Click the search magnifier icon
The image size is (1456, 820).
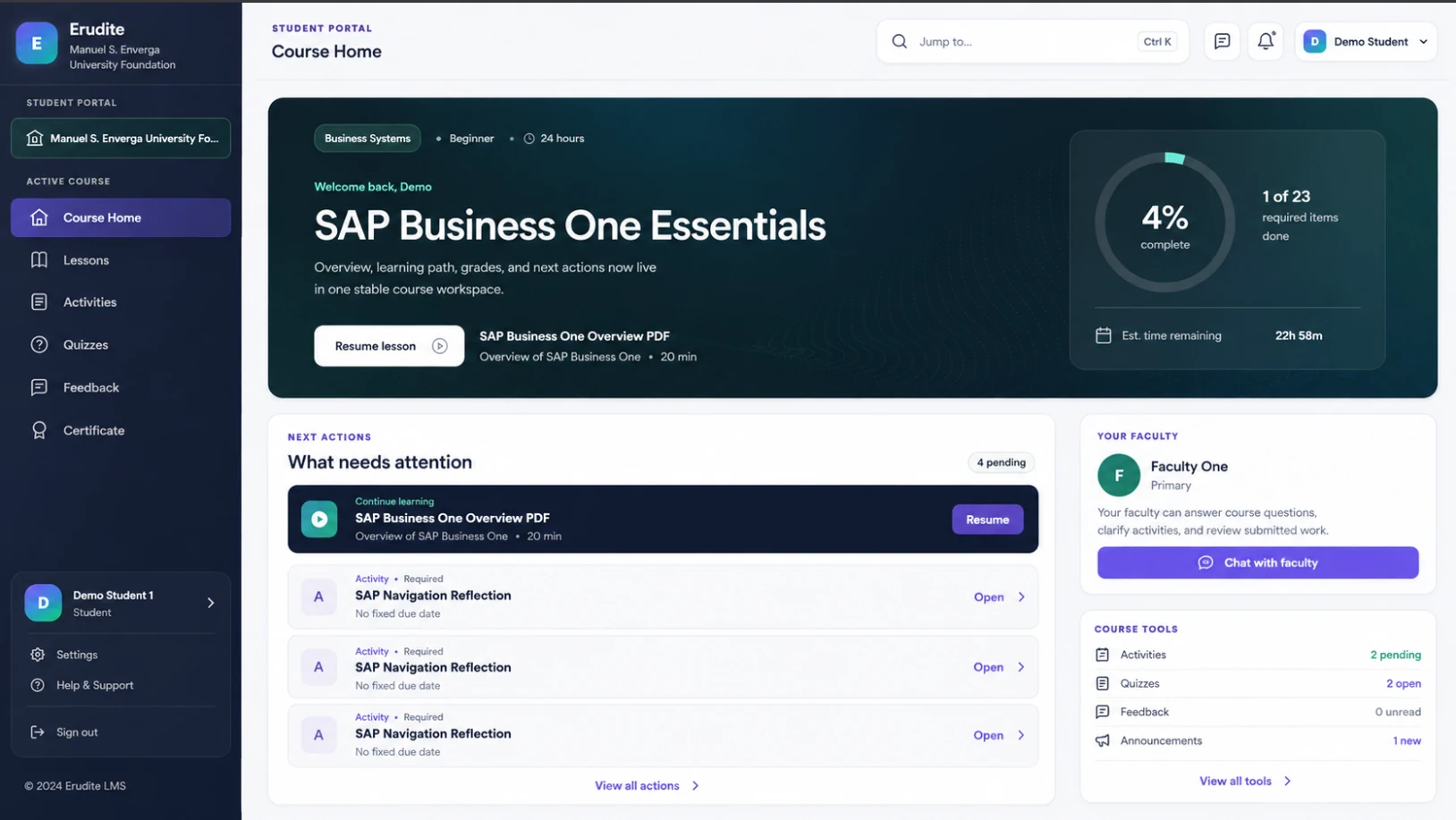coord(899,41)
